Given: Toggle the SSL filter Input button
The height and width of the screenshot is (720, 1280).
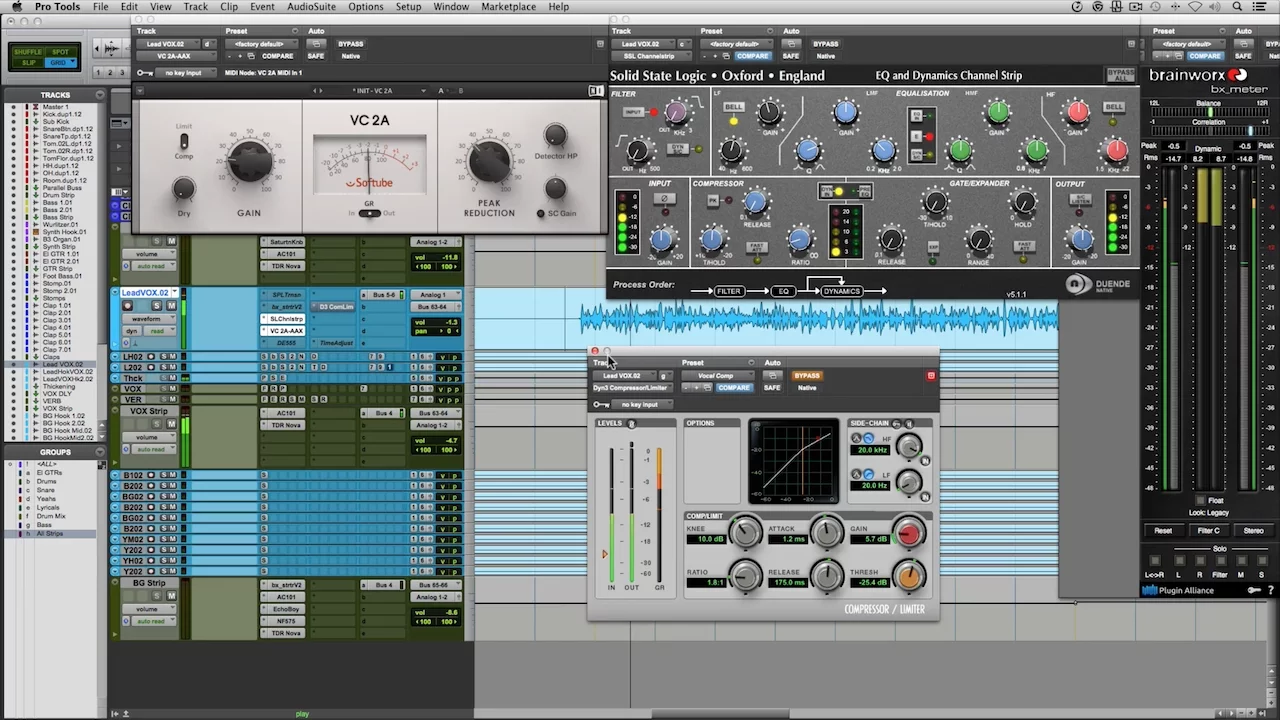Looking at the screenshot, I should pos(633,112).
